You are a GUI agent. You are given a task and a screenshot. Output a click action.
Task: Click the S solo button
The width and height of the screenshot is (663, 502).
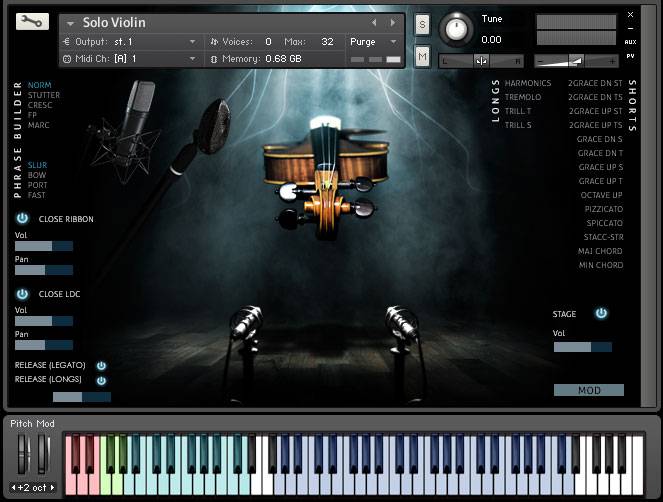click(422, 24)
